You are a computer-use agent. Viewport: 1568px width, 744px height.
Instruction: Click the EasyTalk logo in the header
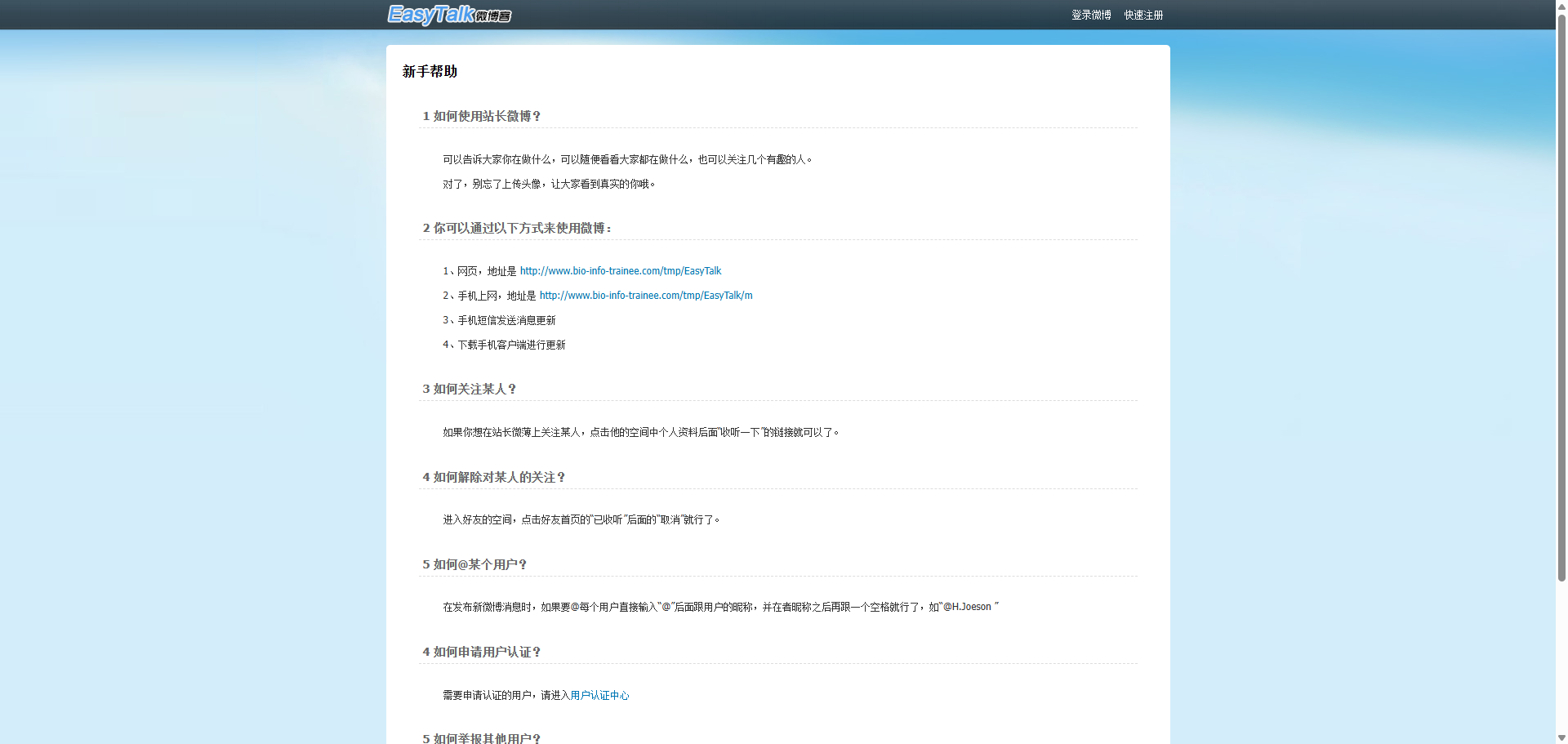click(448, 15)
